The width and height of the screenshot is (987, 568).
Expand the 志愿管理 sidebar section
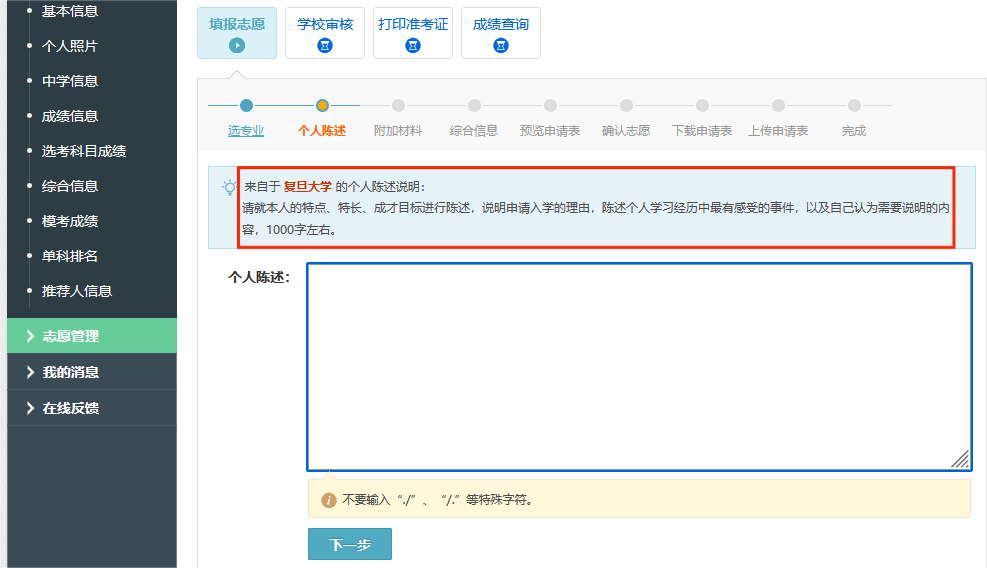92,336
